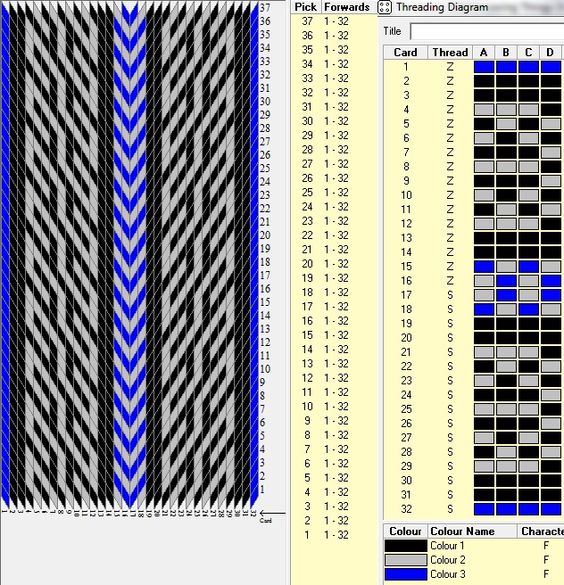Choose the blue Colour 3 swatch

click(405, 574)
